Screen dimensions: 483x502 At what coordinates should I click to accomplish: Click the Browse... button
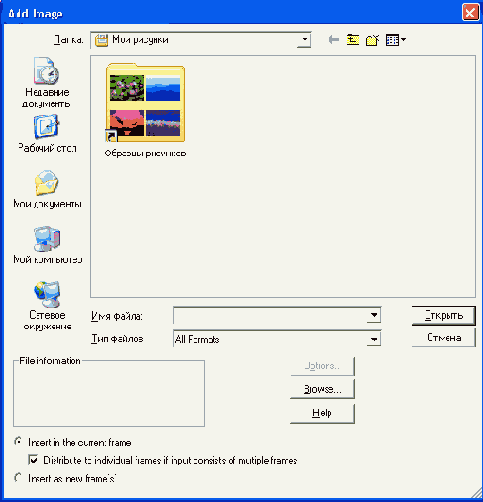tap(322, 389)
